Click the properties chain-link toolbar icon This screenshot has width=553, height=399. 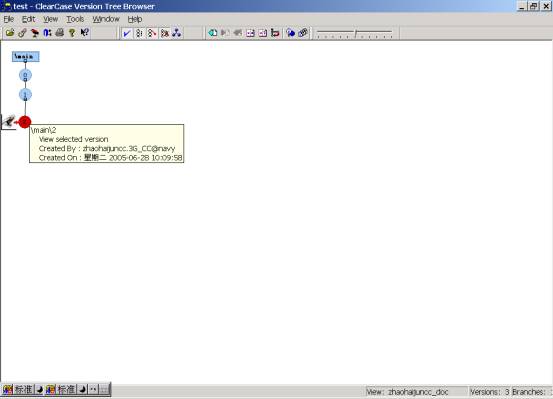point(22,33)
